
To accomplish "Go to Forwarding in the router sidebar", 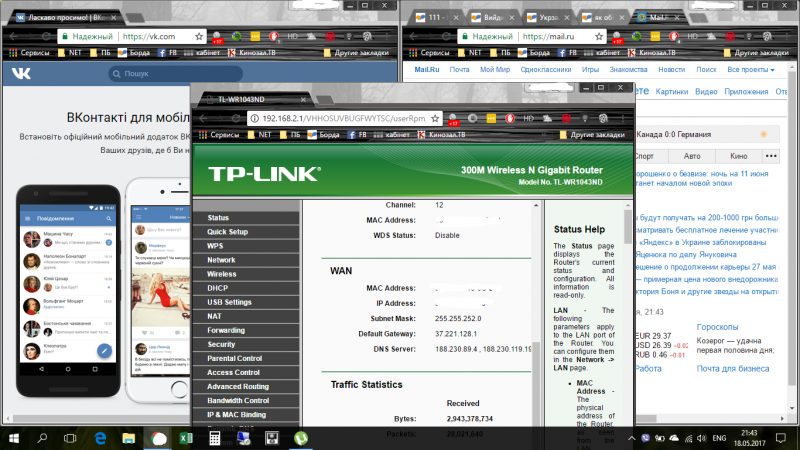I will [226, 330].
